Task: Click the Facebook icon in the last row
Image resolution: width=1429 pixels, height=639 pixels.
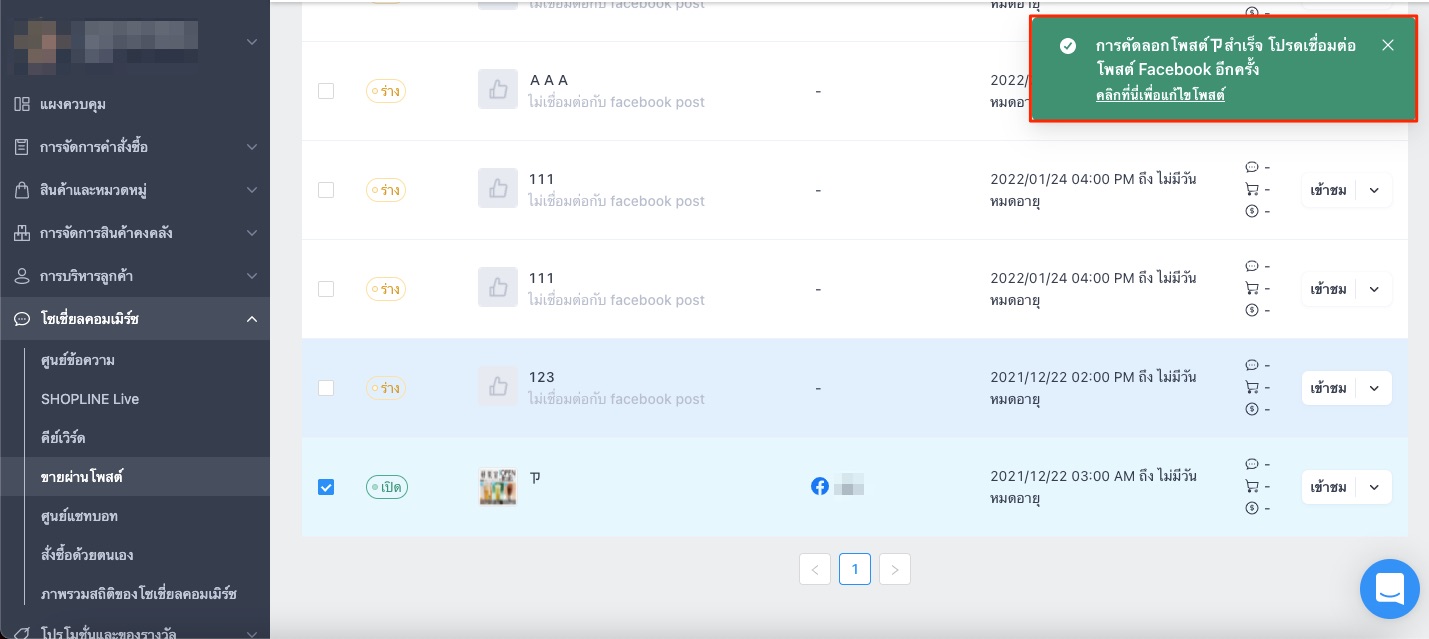Action: point(820,487)
